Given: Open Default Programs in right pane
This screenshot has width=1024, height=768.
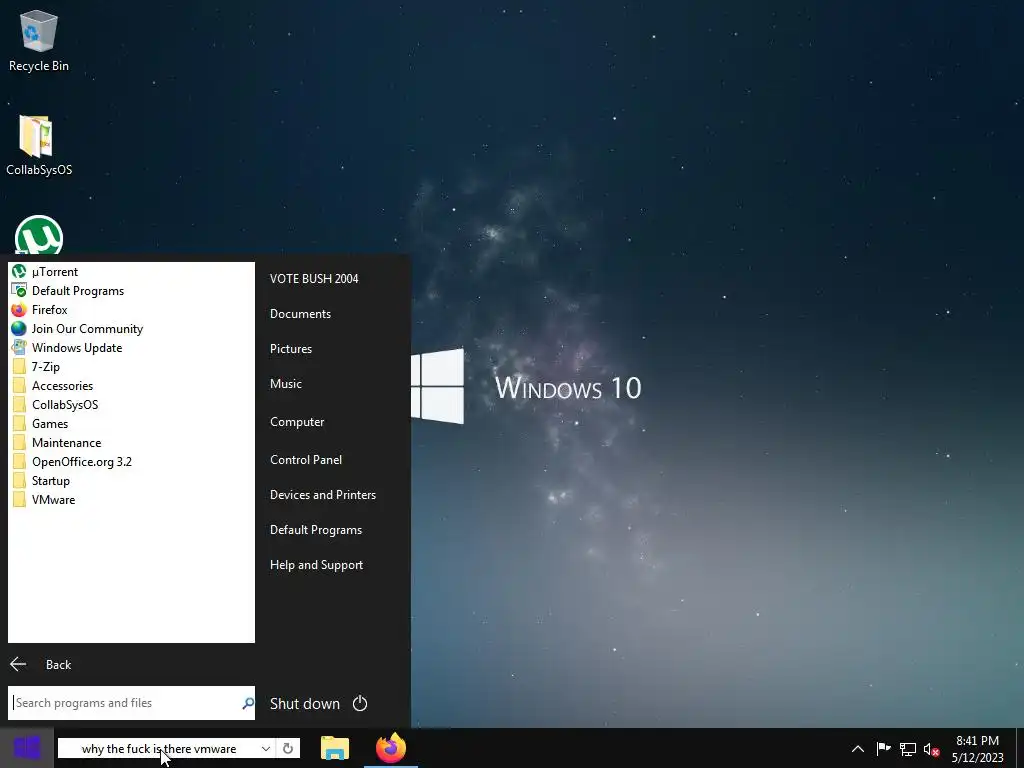Looking at the screenshot, I should click(315, 530).
